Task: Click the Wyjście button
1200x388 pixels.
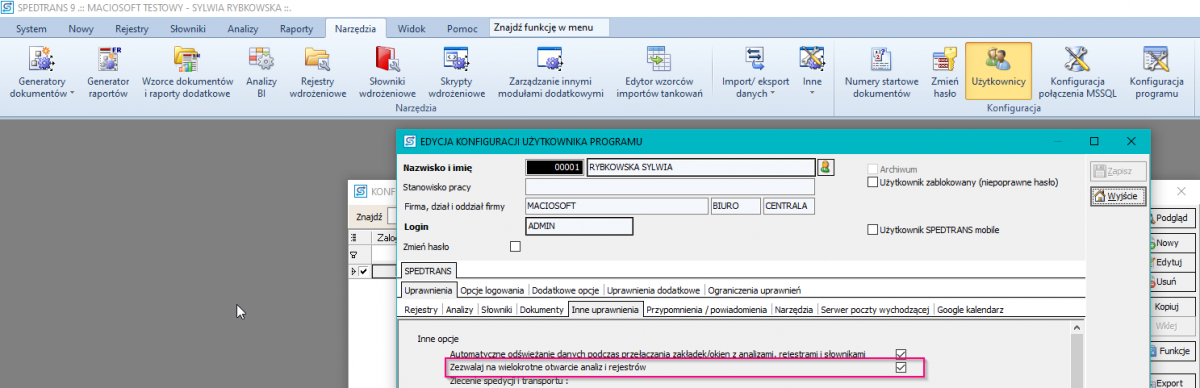Action: click(1118, 196)
